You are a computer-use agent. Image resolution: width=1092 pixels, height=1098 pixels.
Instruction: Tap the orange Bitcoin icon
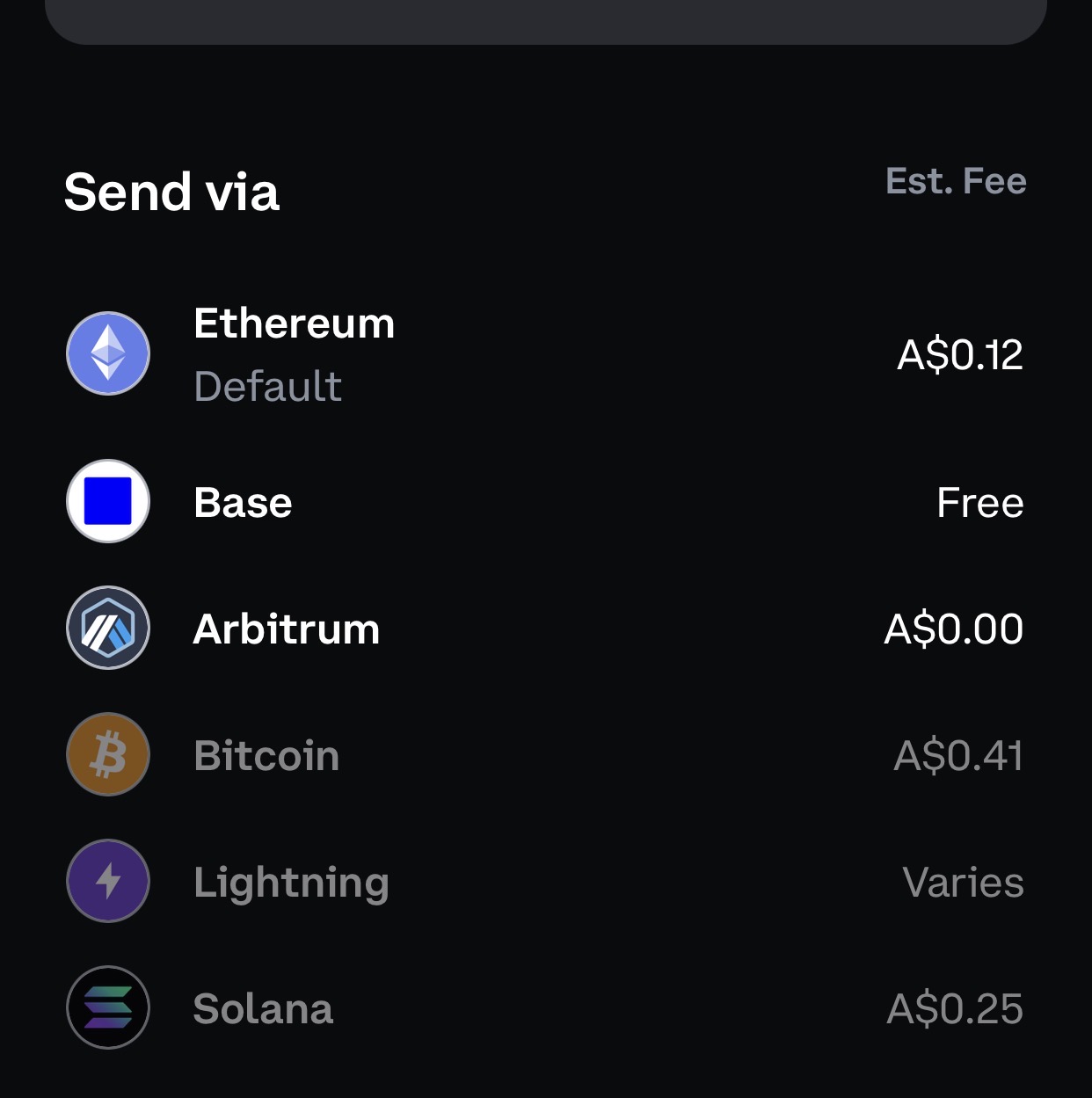point(108,754)
